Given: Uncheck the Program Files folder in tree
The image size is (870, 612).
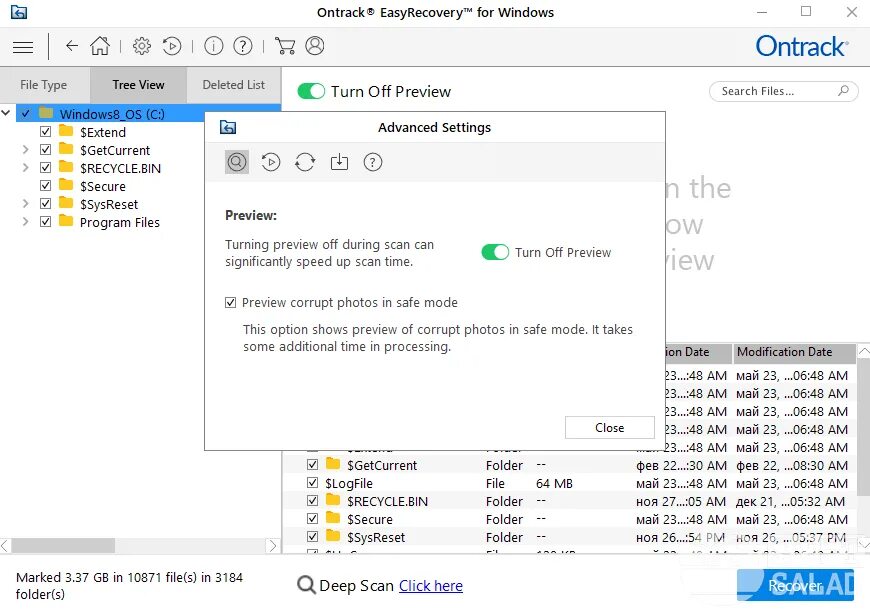Looking at the screenshot, I should (45, 222).
